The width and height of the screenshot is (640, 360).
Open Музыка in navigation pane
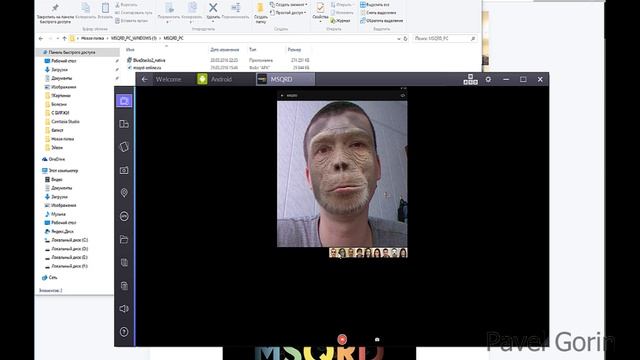[x=58, y=214]
